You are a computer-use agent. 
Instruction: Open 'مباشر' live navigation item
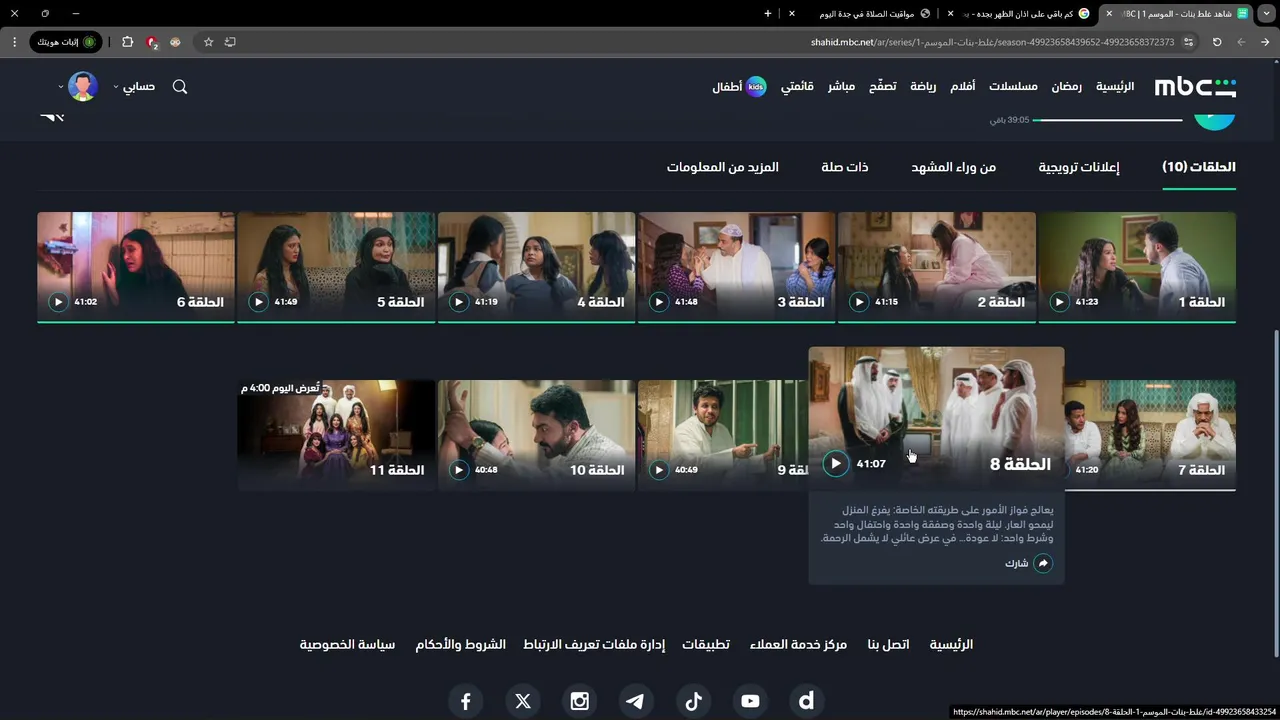pos(841,87)
